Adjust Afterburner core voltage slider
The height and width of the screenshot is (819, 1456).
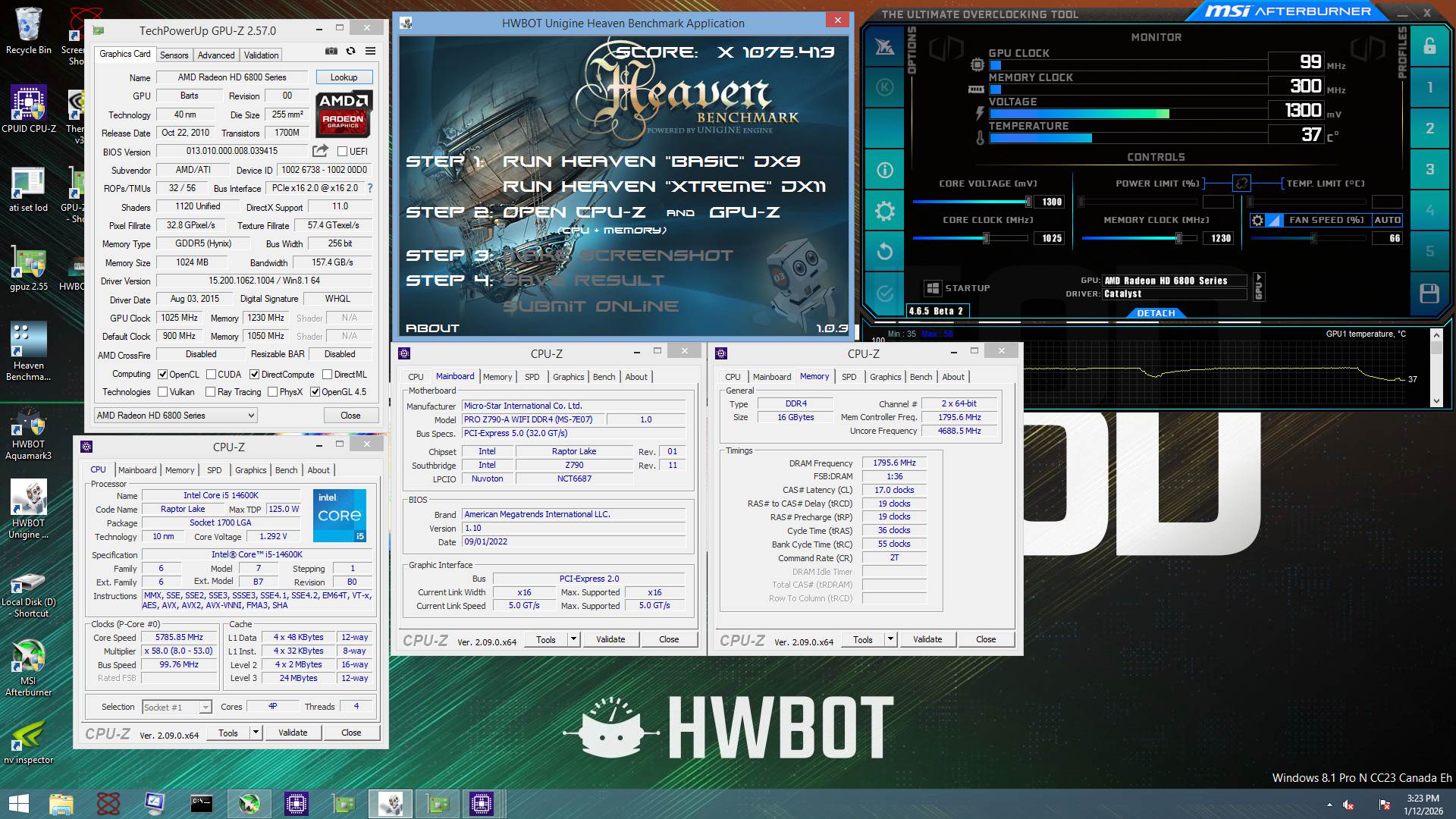coord(1028,202)
